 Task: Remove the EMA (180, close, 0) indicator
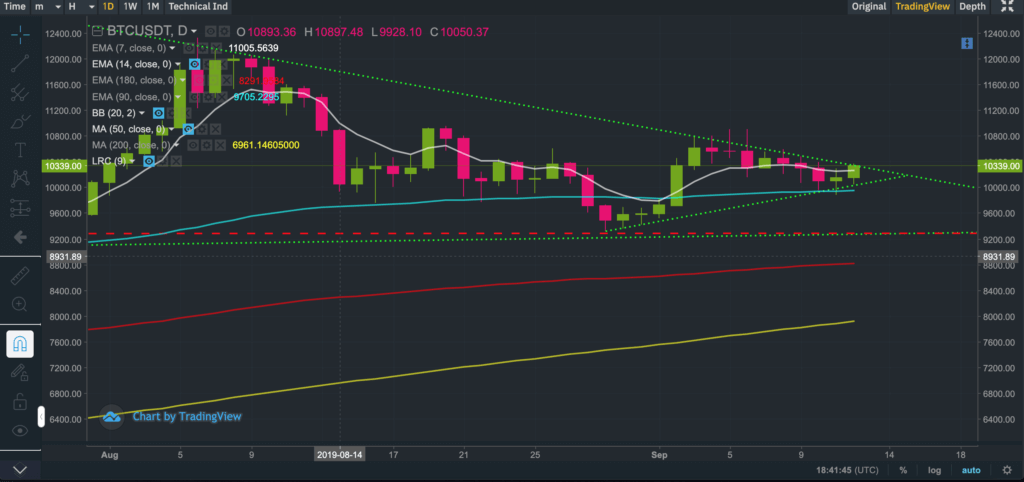227,80
